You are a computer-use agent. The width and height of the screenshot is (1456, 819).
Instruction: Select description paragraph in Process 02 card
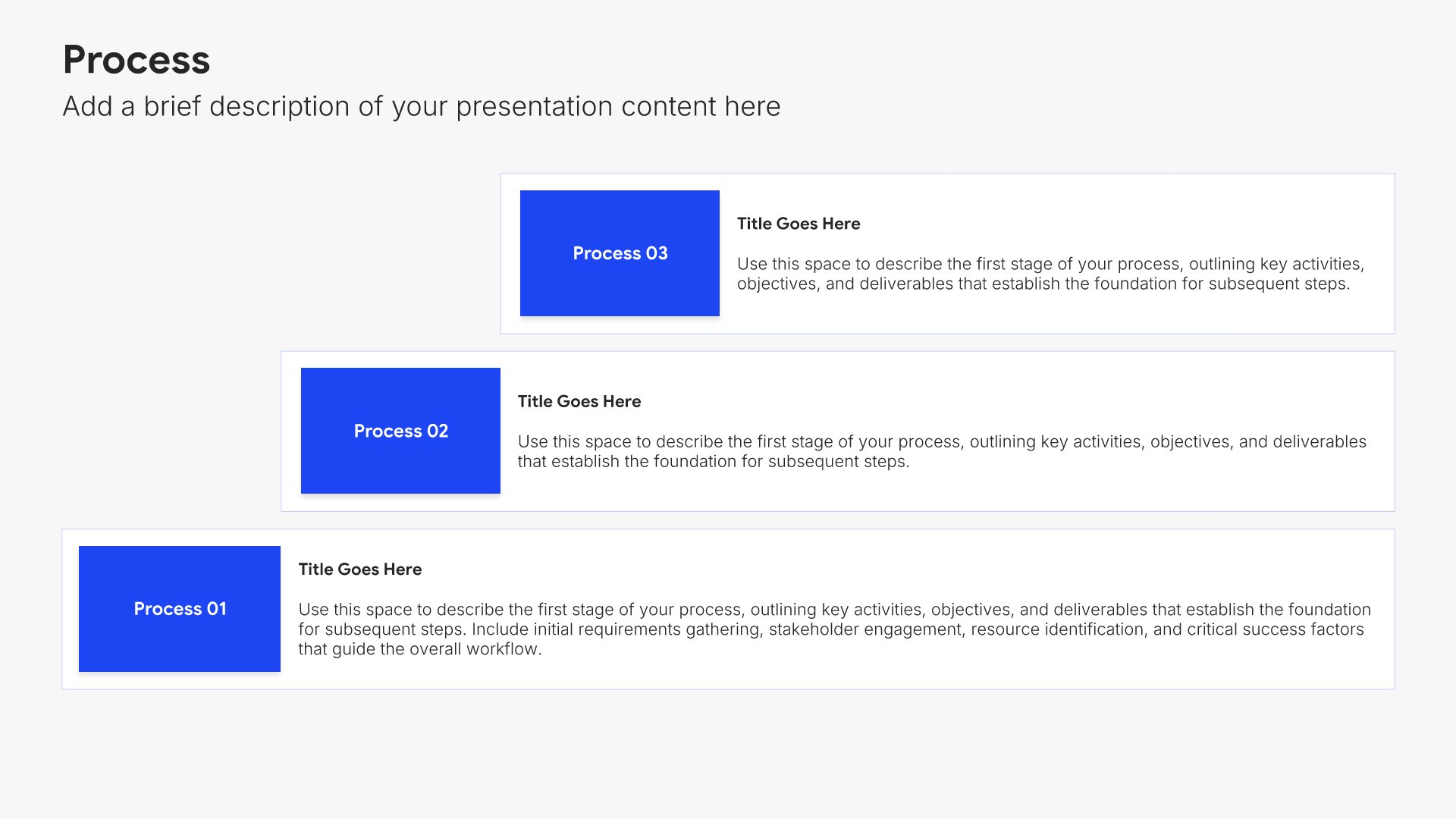click(943, 451)
